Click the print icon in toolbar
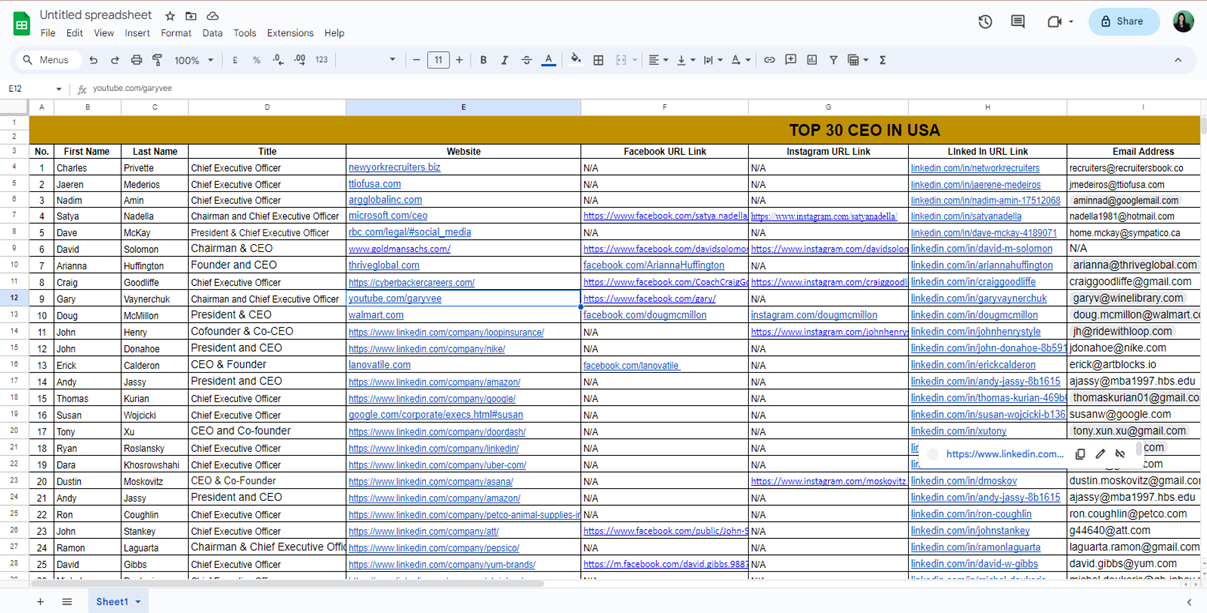 [136, 60]
